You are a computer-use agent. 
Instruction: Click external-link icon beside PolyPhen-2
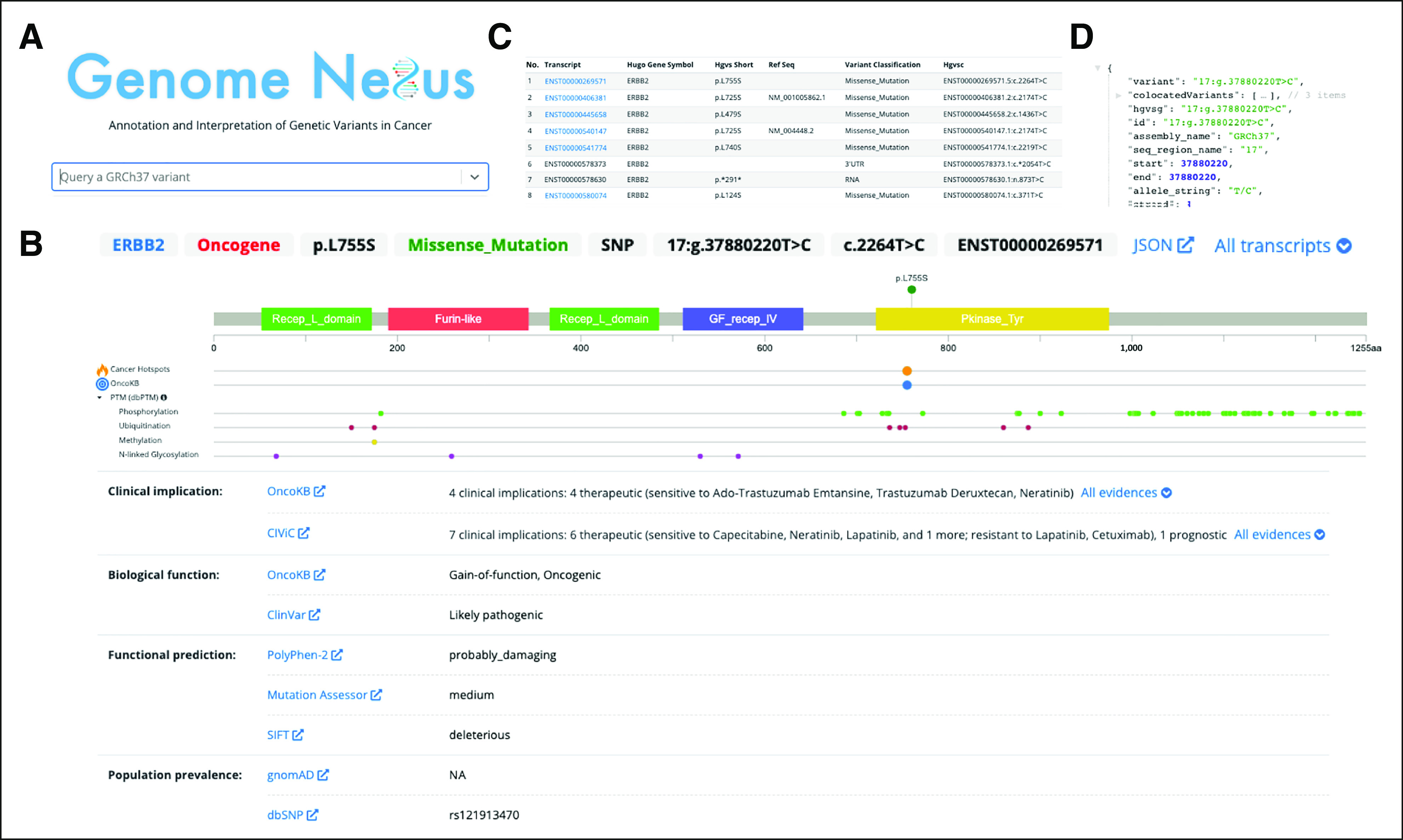(x=337, y=655)
